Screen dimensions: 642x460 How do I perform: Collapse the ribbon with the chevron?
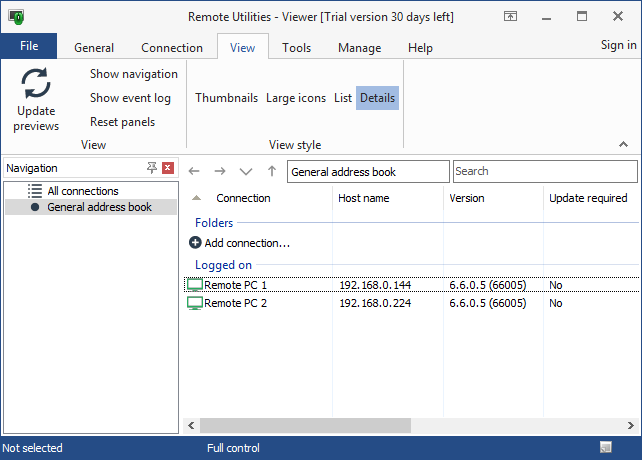point(623,144)
